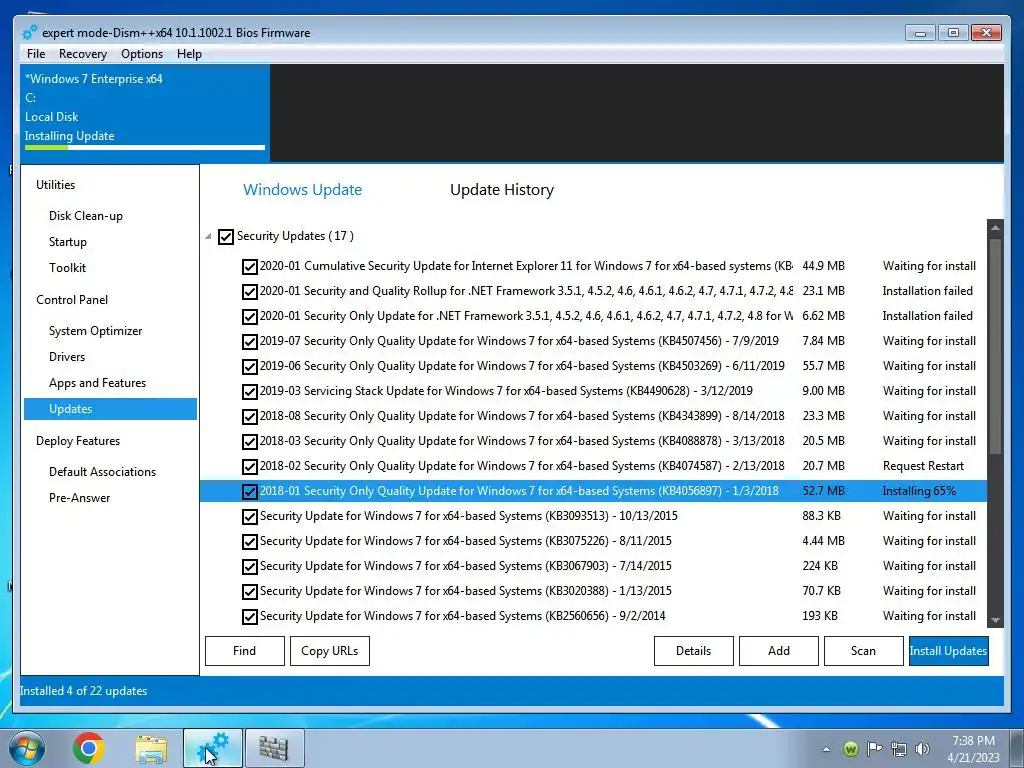Toggle the Security Updates group checkbox

coord(226,236)
